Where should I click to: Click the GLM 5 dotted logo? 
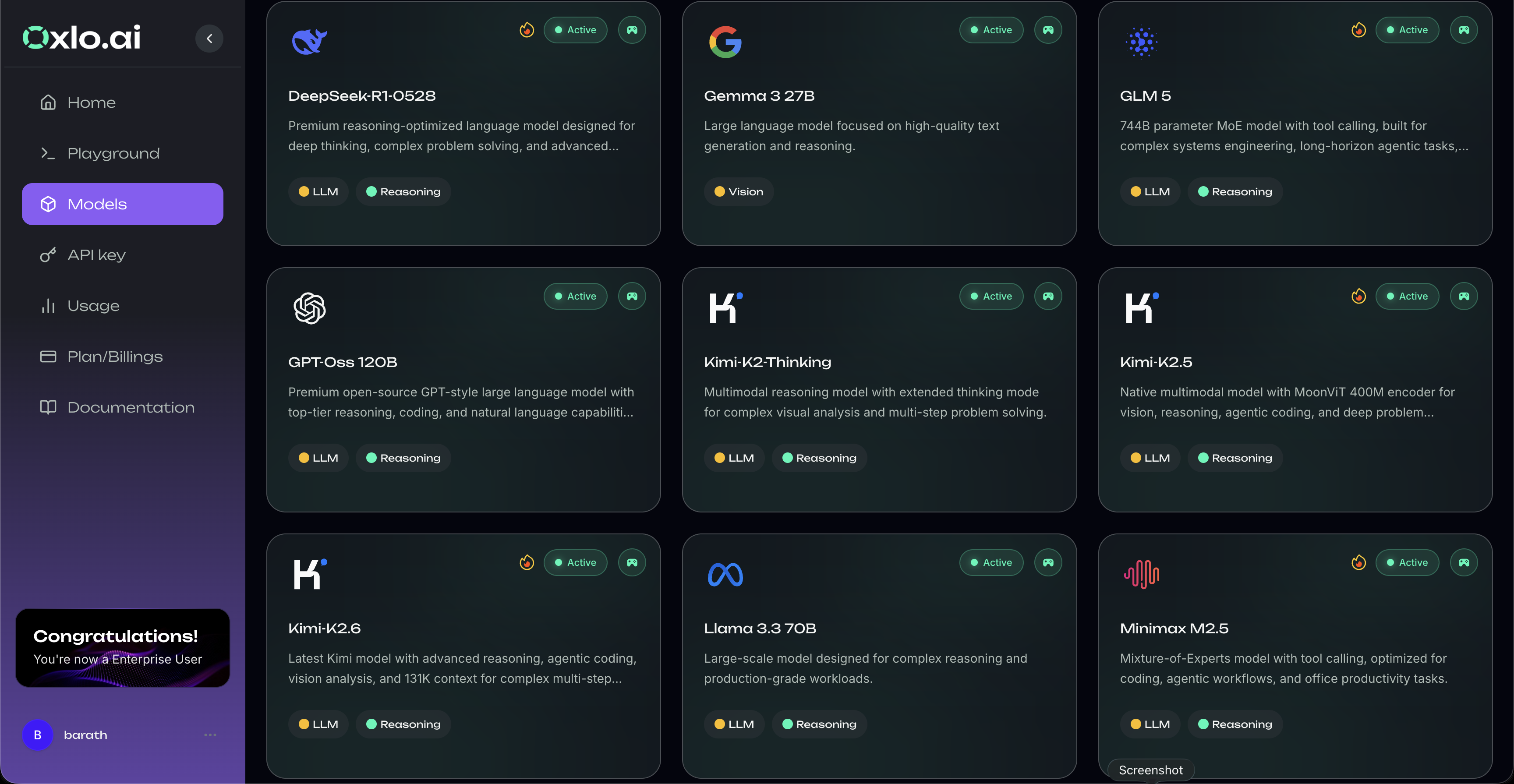[x=1141, y=42]
